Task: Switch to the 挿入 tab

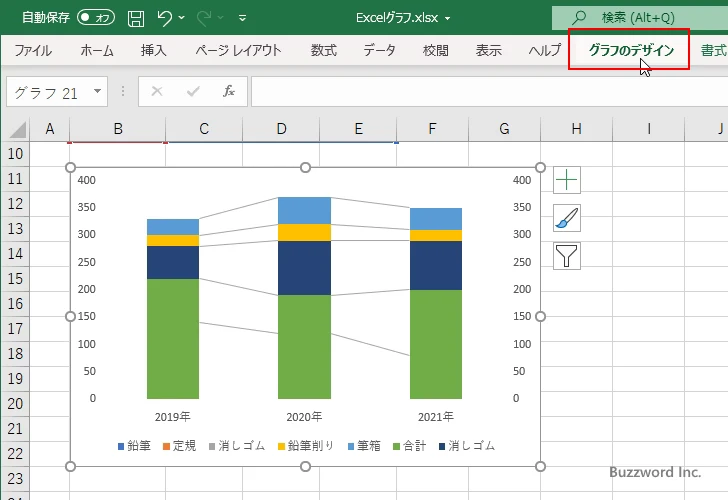Action: click(x=154, y=50)
